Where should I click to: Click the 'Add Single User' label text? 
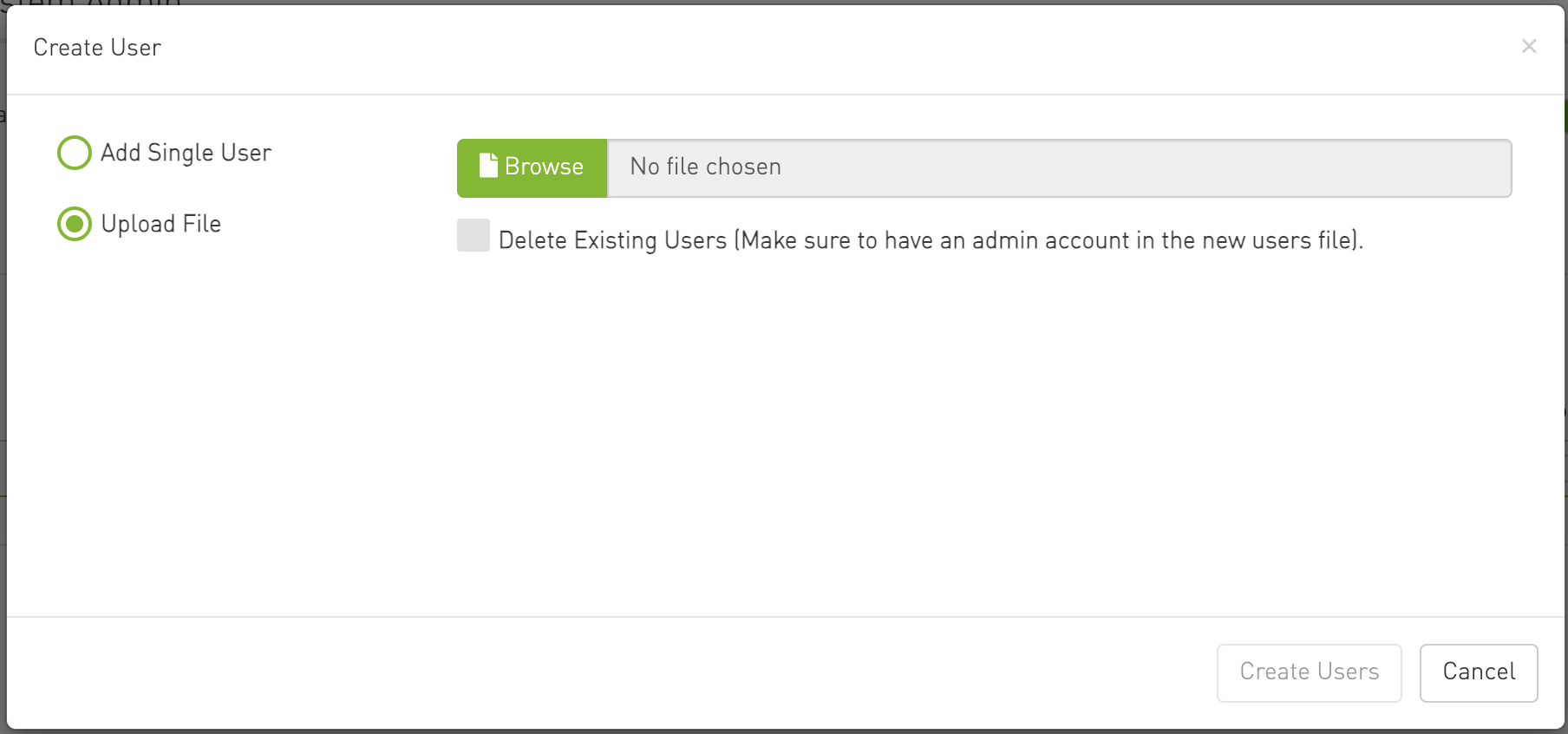186,153
